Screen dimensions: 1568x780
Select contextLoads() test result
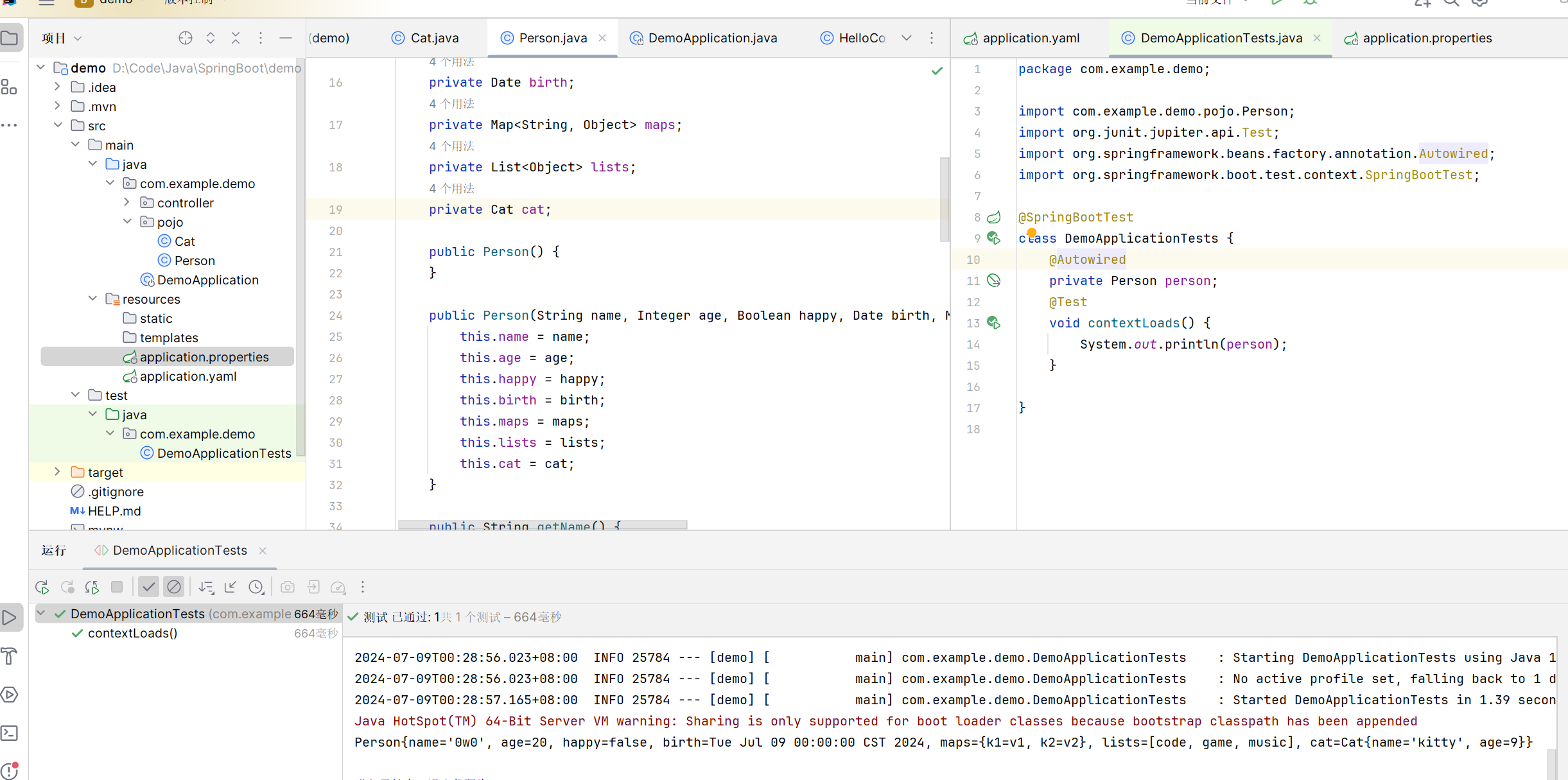point(133,633)
